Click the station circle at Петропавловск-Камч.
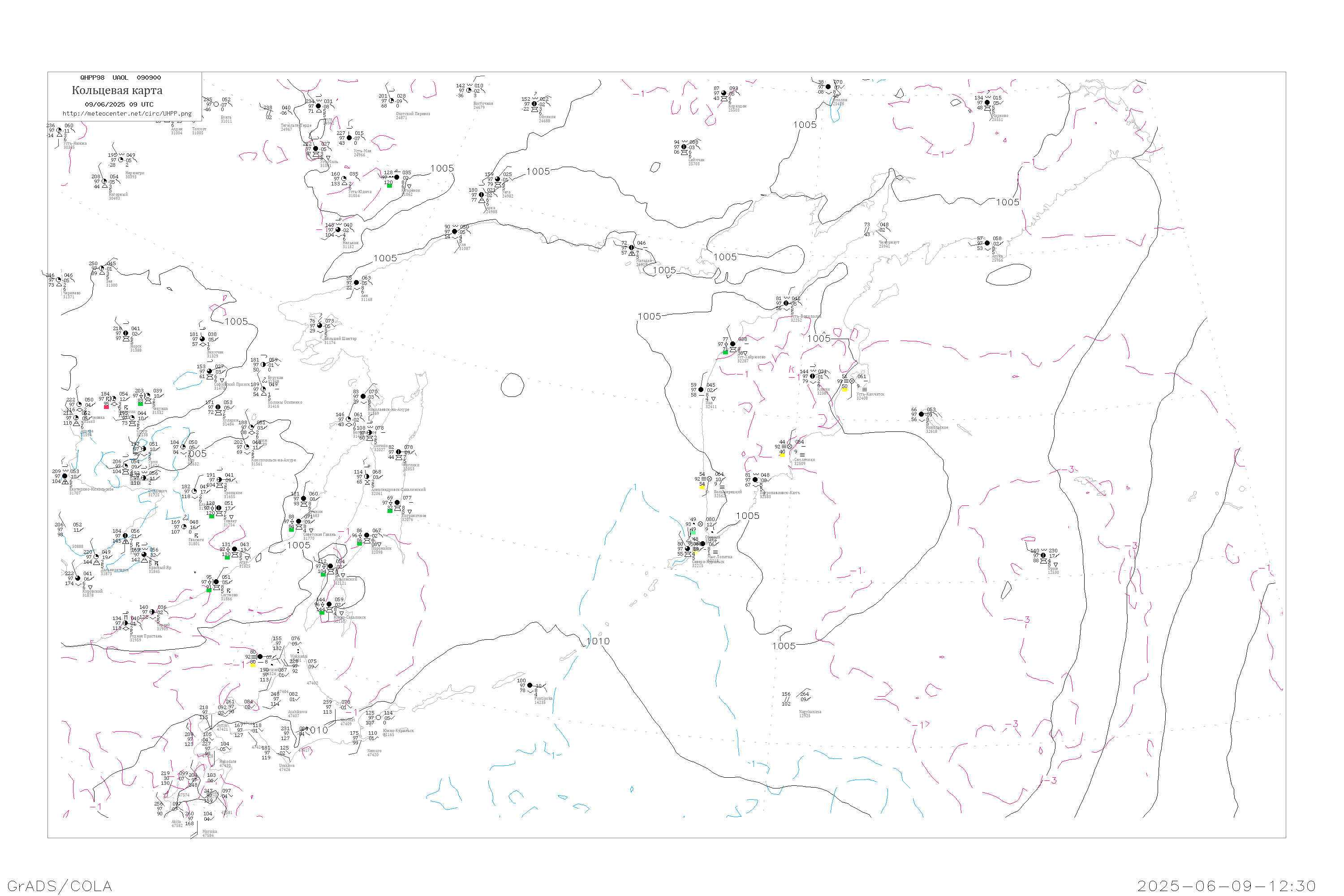 click(x=755, y=480)
